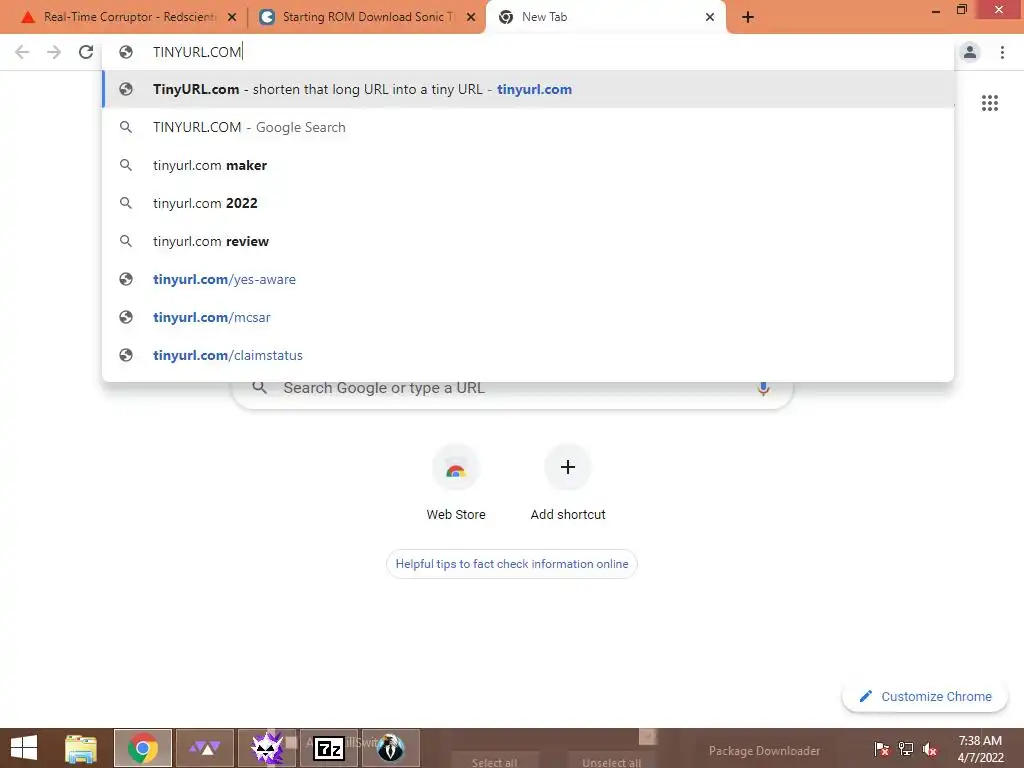This screenshot has height=768, width=1024.
Task: Open the Chrome profile avatar
Action: (x=970, y=52)
